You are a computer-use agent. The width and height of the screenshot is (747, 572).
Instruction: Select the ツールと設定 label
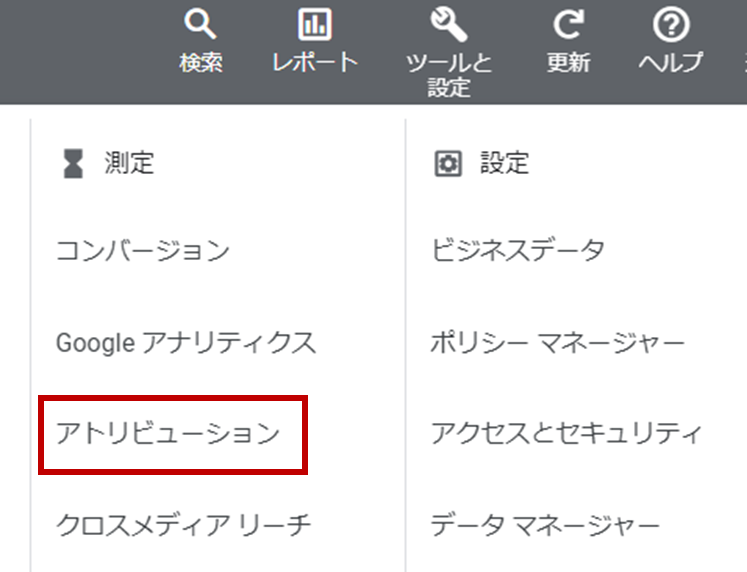coord(449,75)
